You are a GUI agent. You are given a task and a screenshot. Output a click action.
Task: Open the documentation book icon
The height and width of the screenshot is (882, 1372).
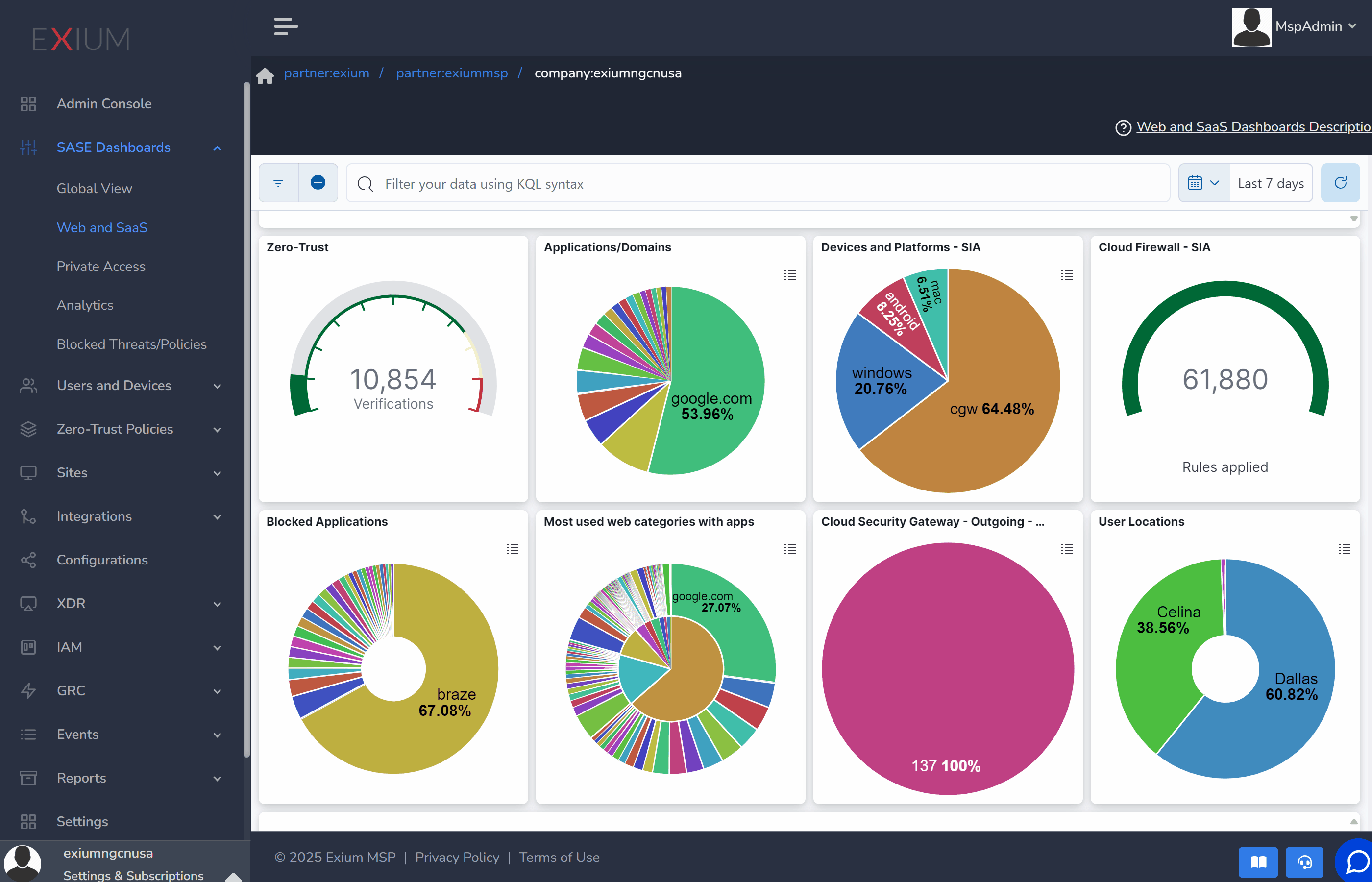coord(1257,862)
